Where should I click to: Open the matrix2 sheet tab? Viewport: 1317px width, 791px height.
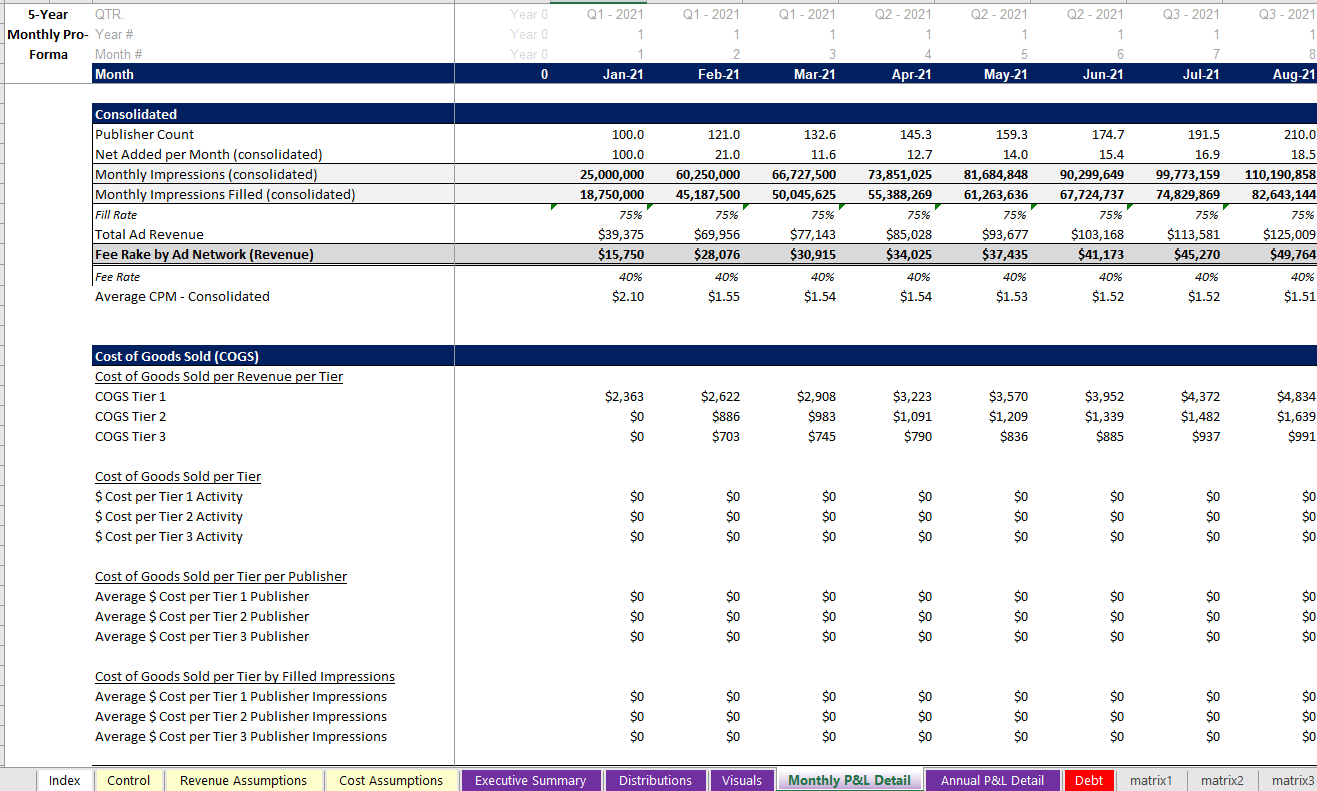tap(1222, 780)
